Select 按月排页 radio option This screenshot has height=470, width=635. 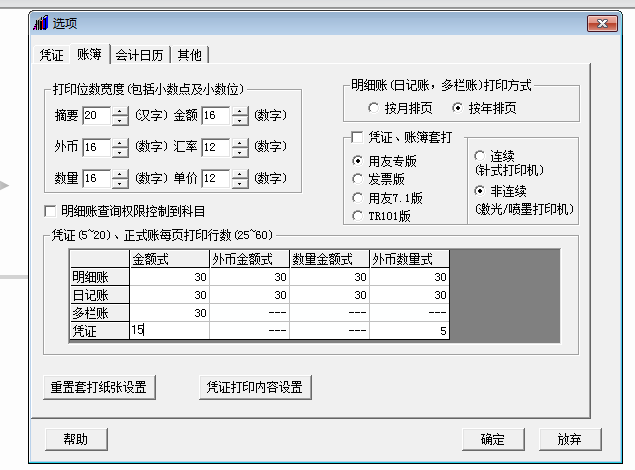tap(373, 108)
